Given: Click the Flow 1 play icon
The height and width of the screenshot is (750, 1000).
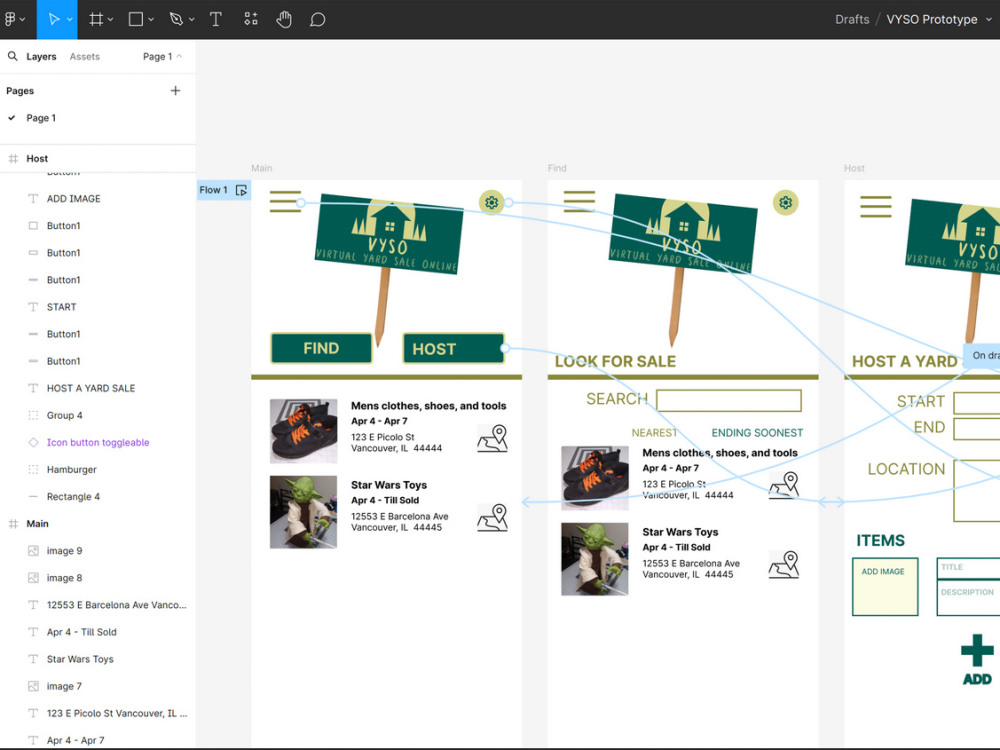Looking at the screenshot, I should coord(241,190).
